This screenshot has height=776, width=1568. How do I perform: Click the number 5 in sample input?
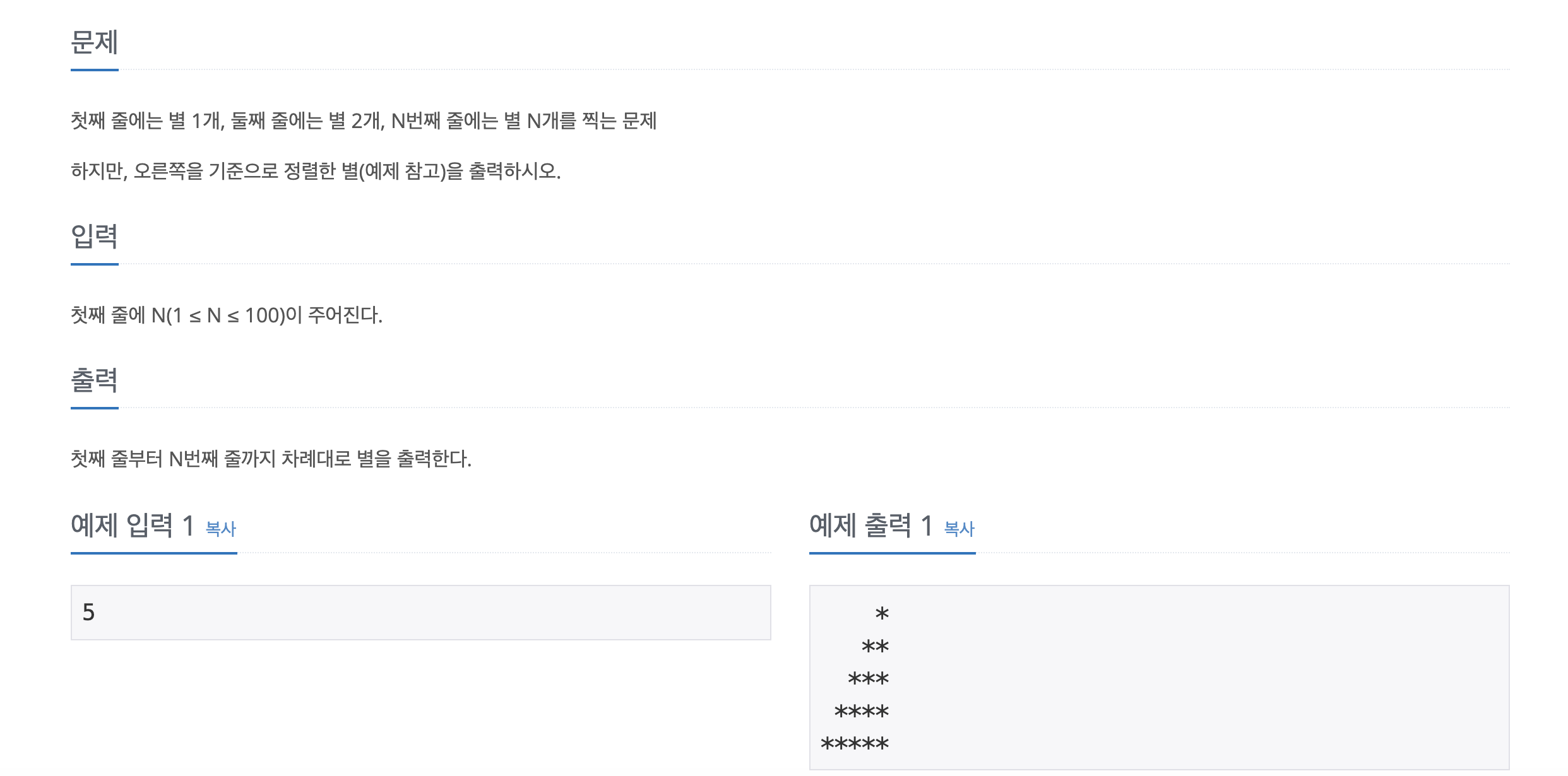point(88,612)
